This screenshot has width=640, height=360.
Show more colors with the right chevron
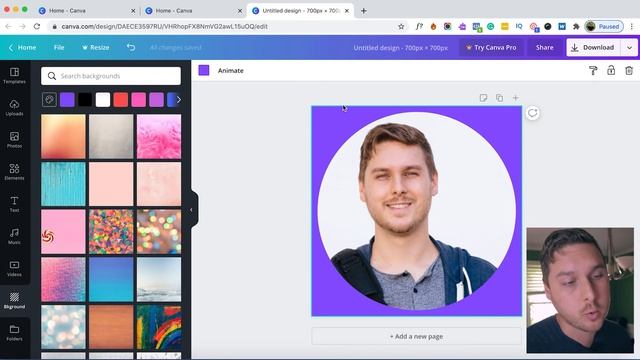coord(178,100)
